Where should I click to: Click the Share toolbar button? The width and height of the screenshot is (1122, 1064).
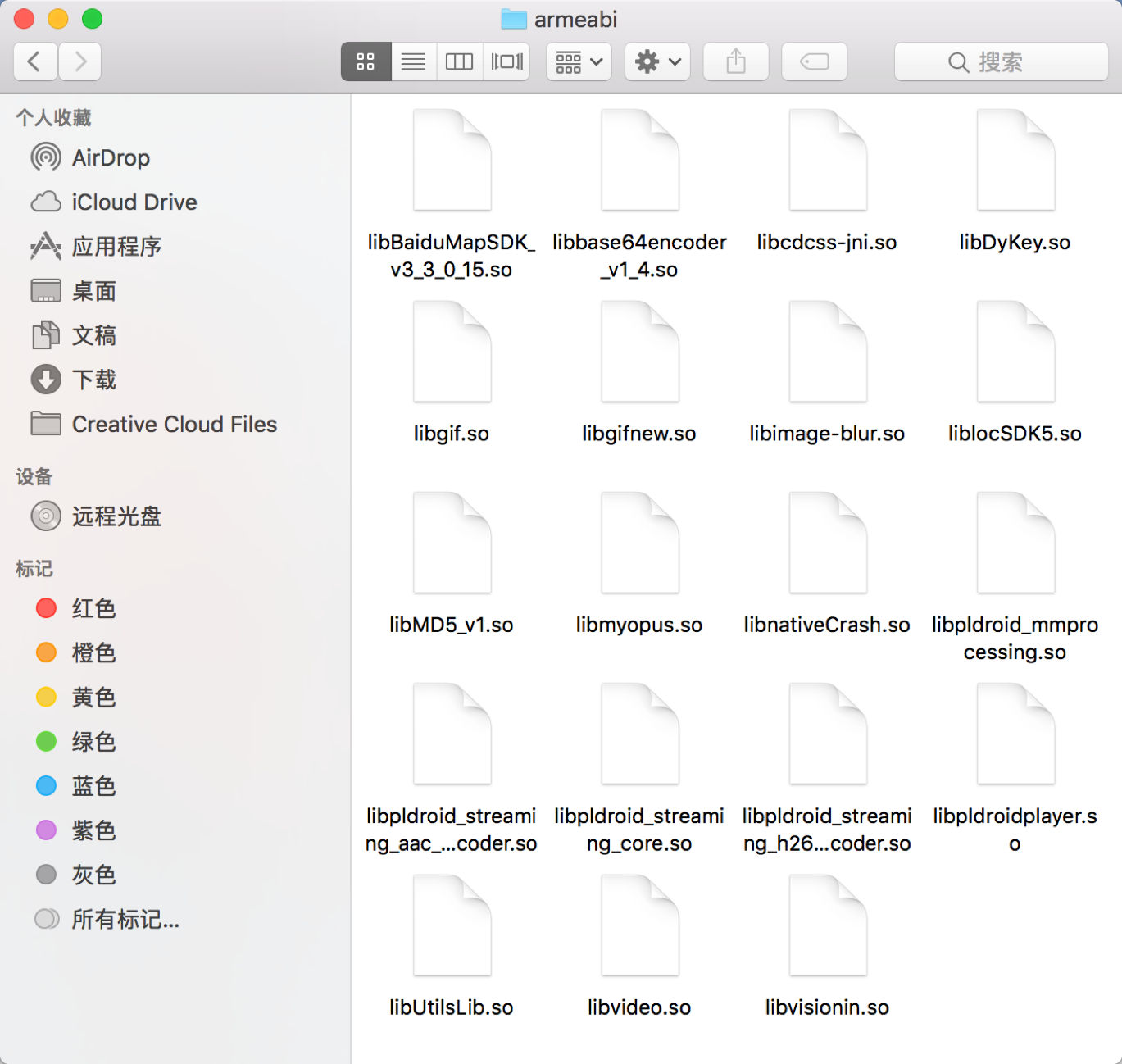tap(736, 61)
